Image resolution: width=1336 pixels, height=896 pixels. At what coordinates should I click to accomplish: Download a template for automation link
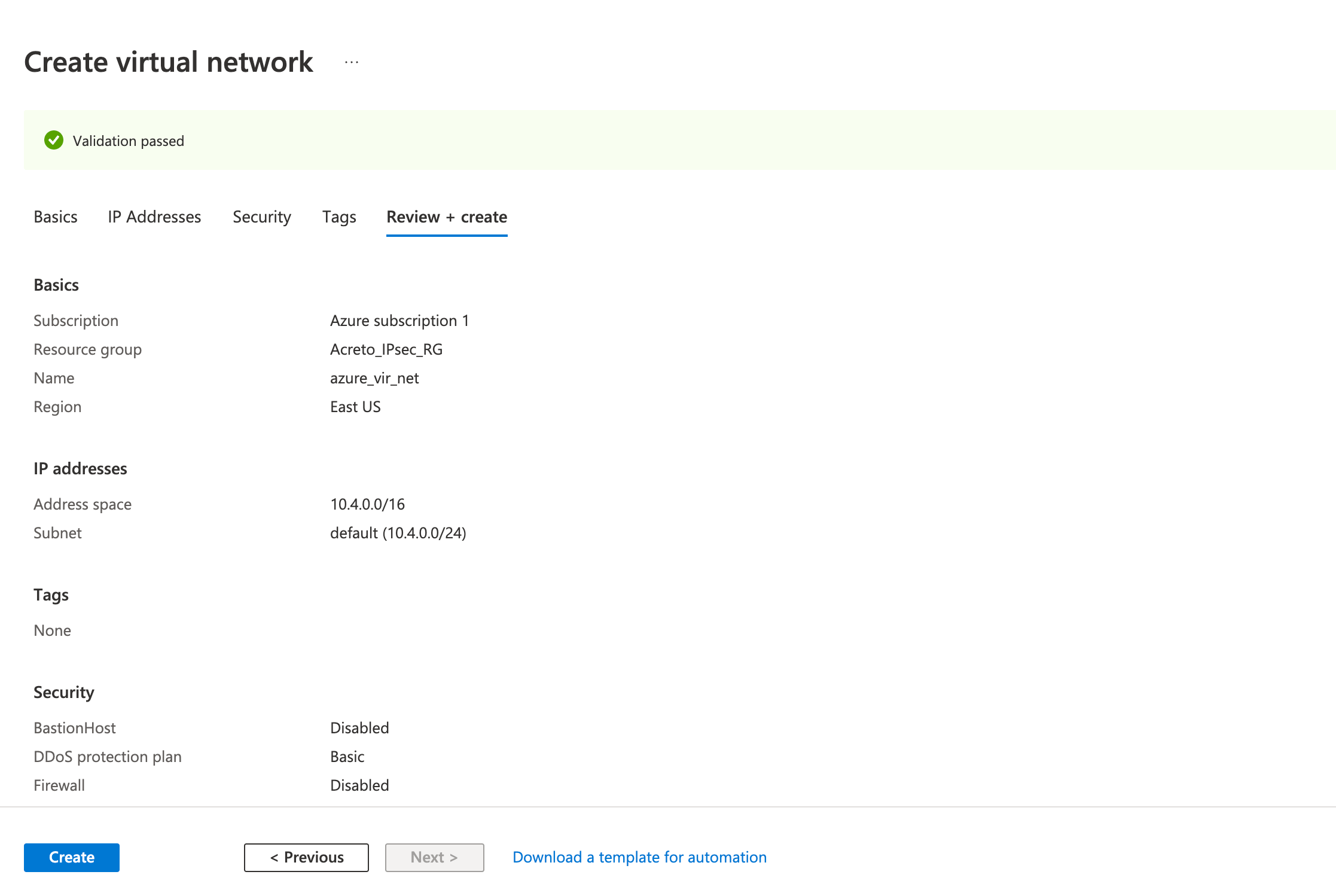pyautogui.click(x=639, y=857)
